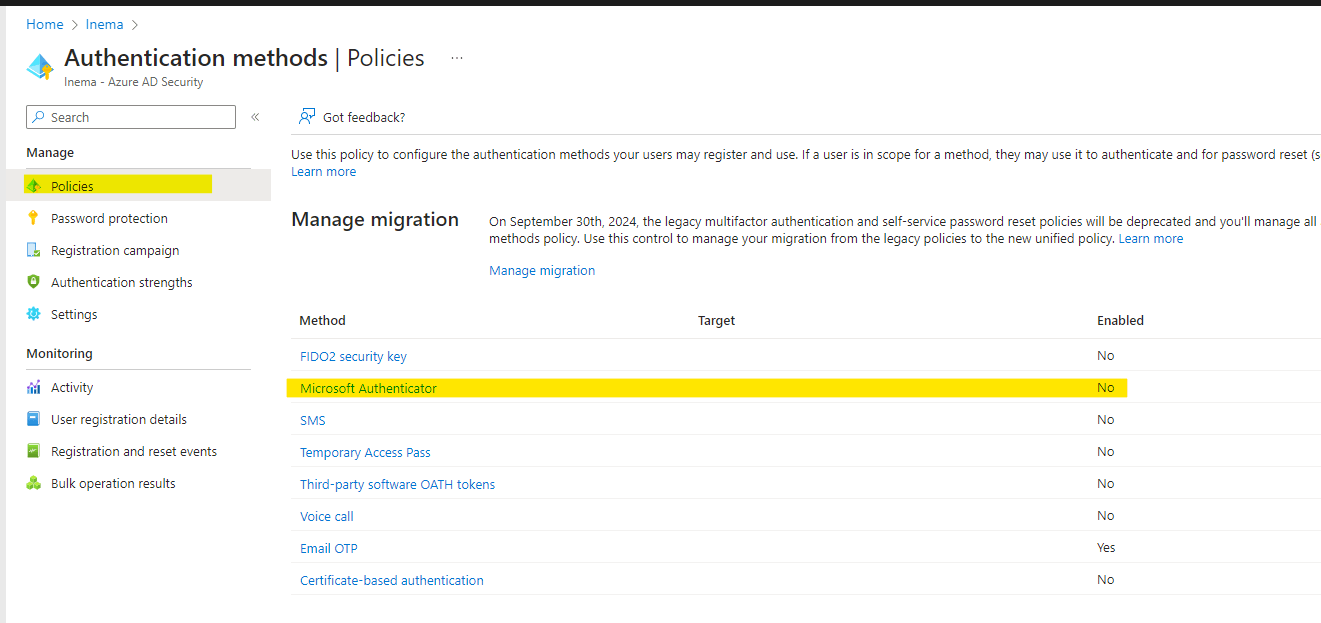Viewport: 1321px width, 623px height.
Task: Click the Authentication strengths shield icon
Action: click(33, 282)
